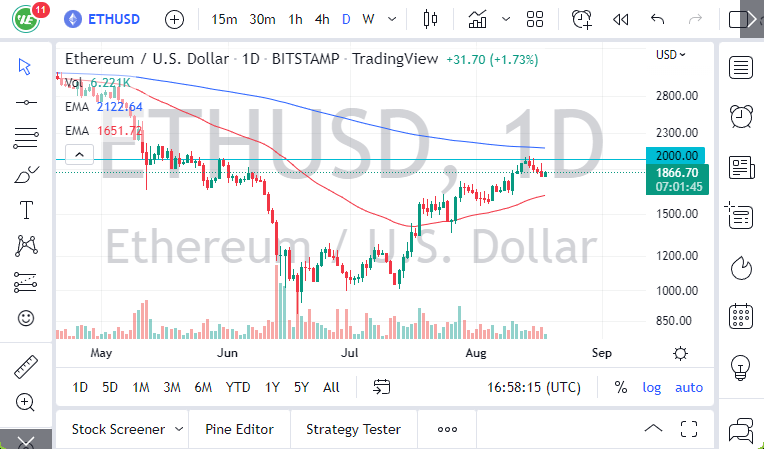
Task: Open the Strategy Tester tab
Action: tap(353, 429)
